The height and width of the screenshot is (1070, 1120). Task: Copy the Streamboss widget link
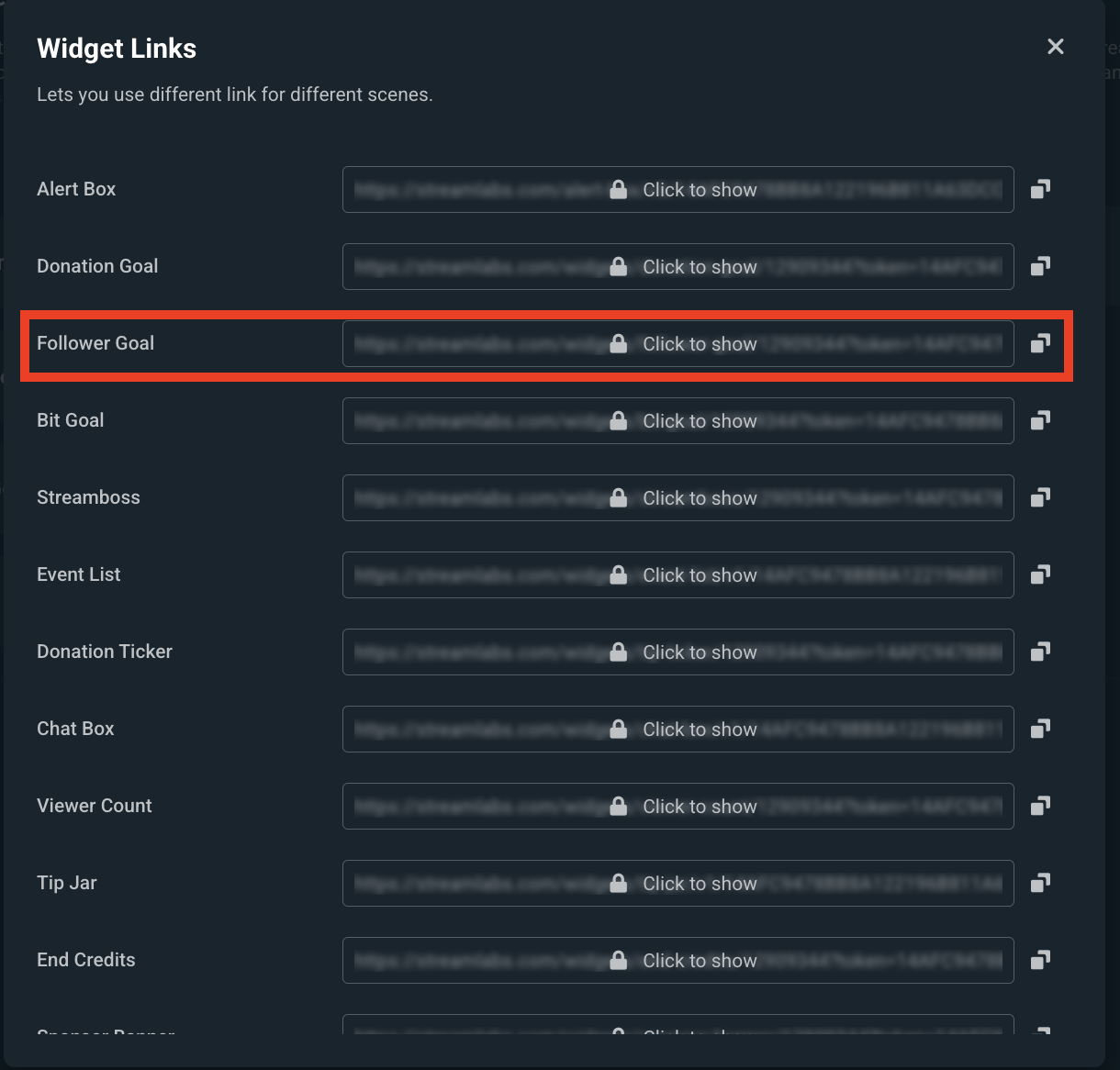pyautogui.click(x=1040, y=497)
